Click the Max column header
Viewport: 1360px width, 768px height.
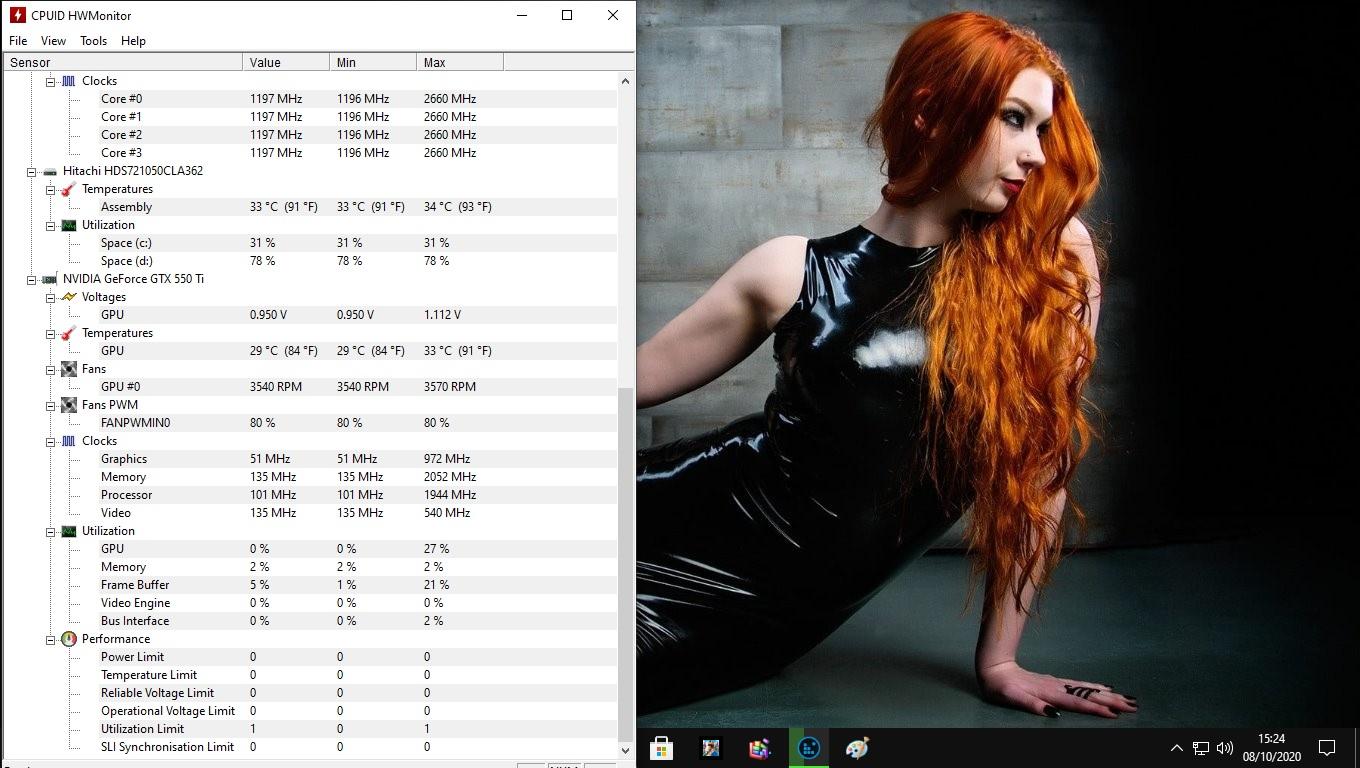[x=460, y=62]
